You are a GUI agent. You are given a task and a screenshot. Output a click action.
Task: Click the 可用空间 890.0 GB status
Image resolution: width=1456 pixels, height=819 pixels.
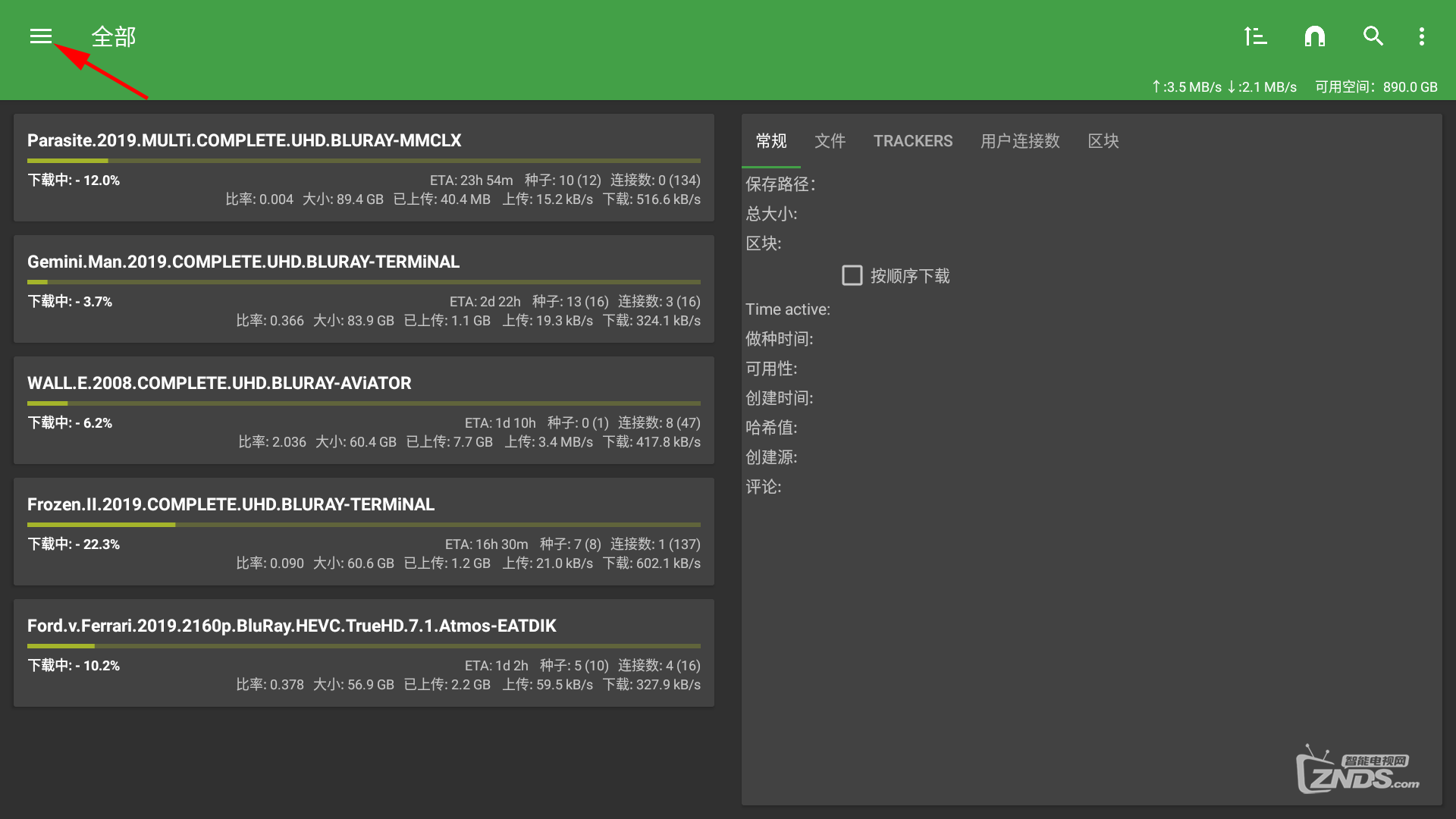1376,87
